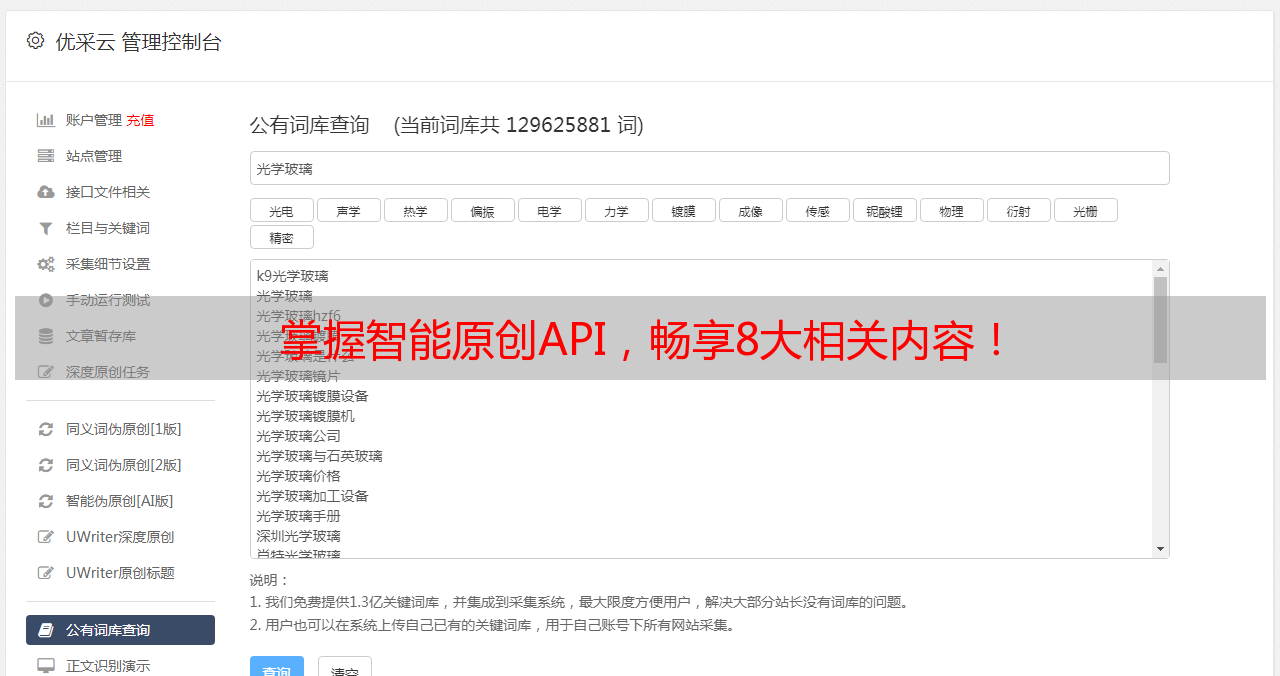
Task: Click the 光电 tag button
Action: point(281,210)
